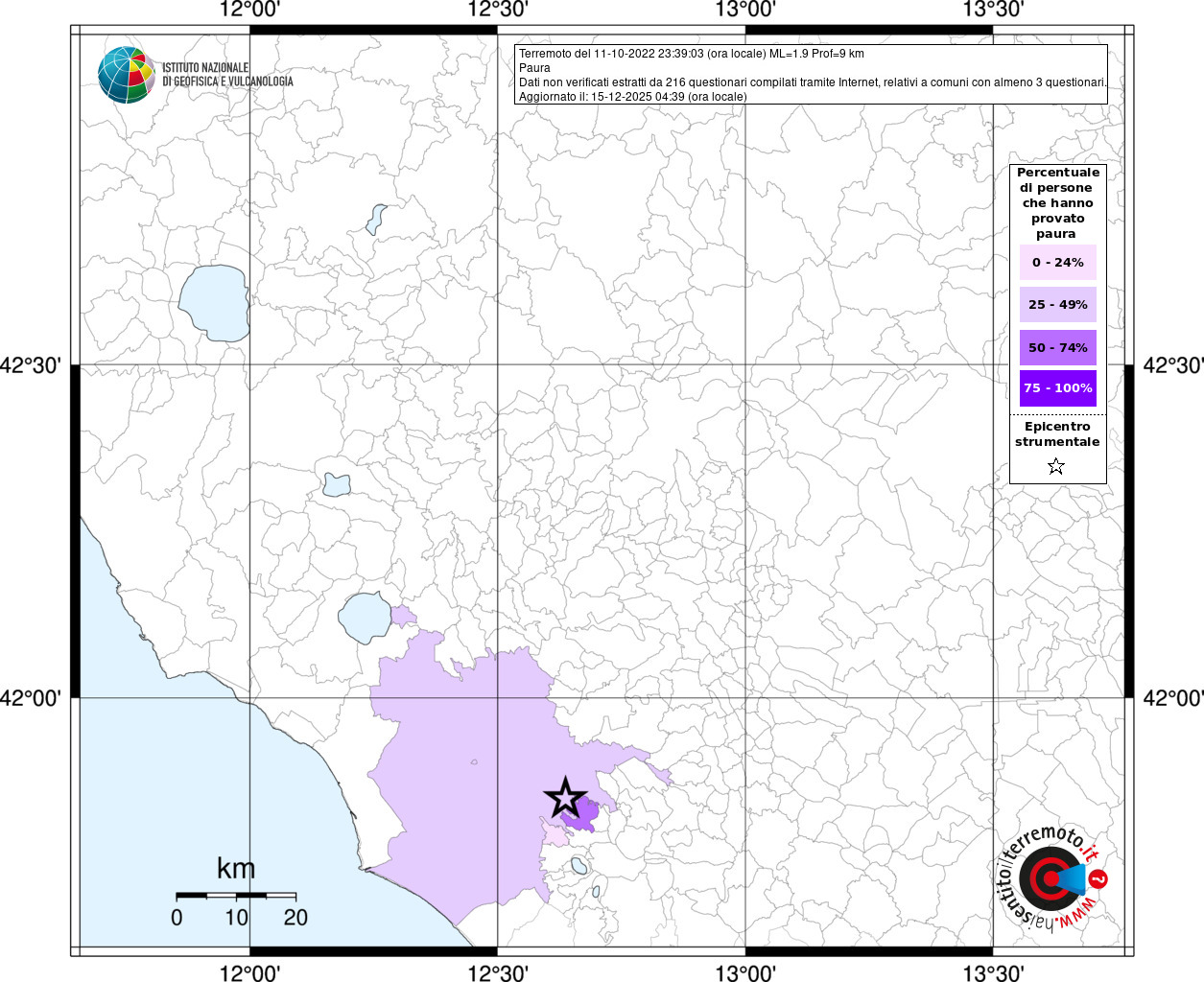
Task: Click the right axis label 42°30'
Action: (1172, 365)
